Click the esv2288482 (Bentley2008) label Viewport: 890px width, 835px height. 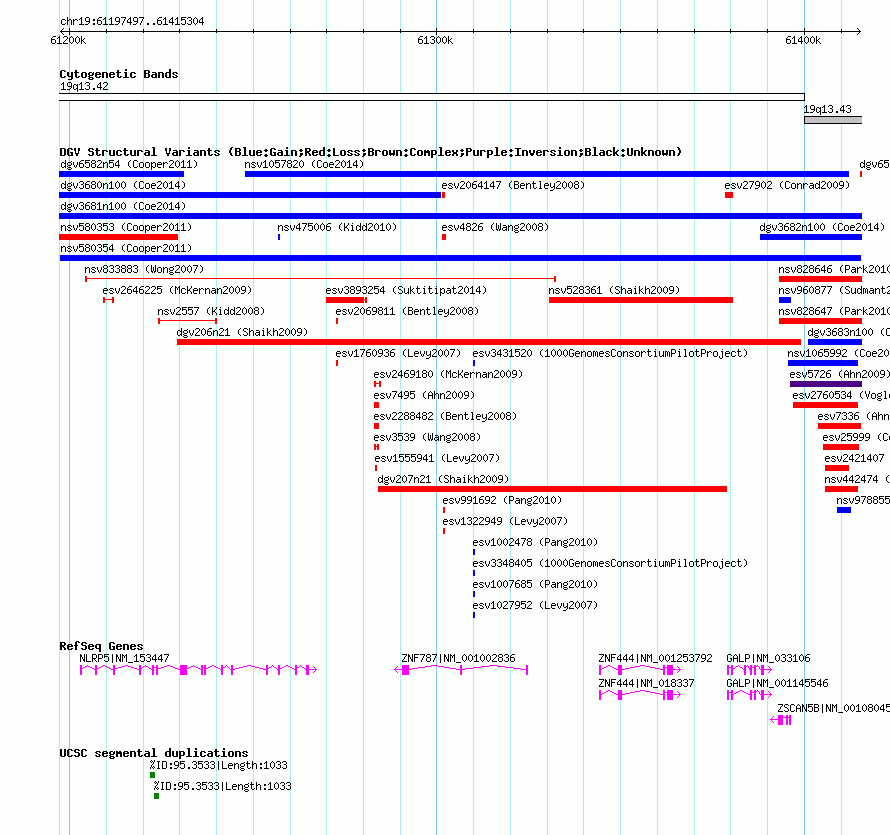(x=446, y=417)
